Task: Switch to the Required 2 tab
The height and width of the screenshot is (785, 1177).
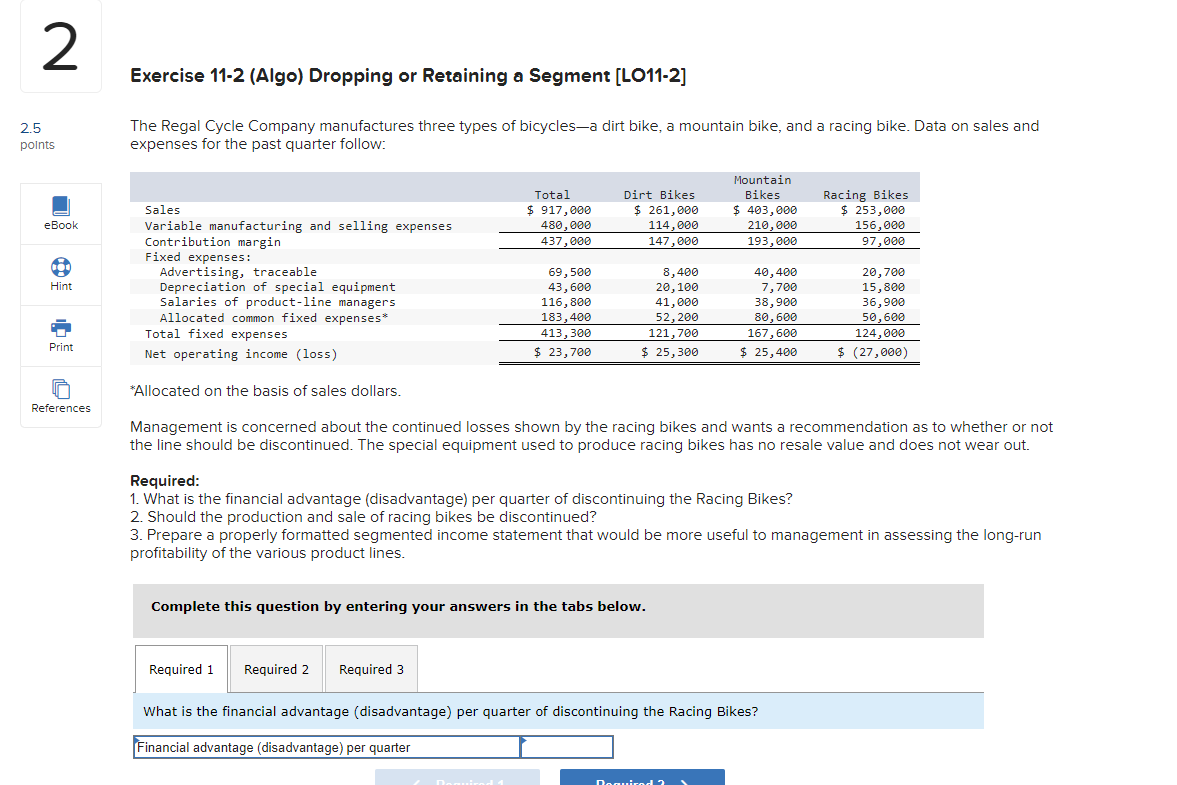Action: click(x=276, y=668)
